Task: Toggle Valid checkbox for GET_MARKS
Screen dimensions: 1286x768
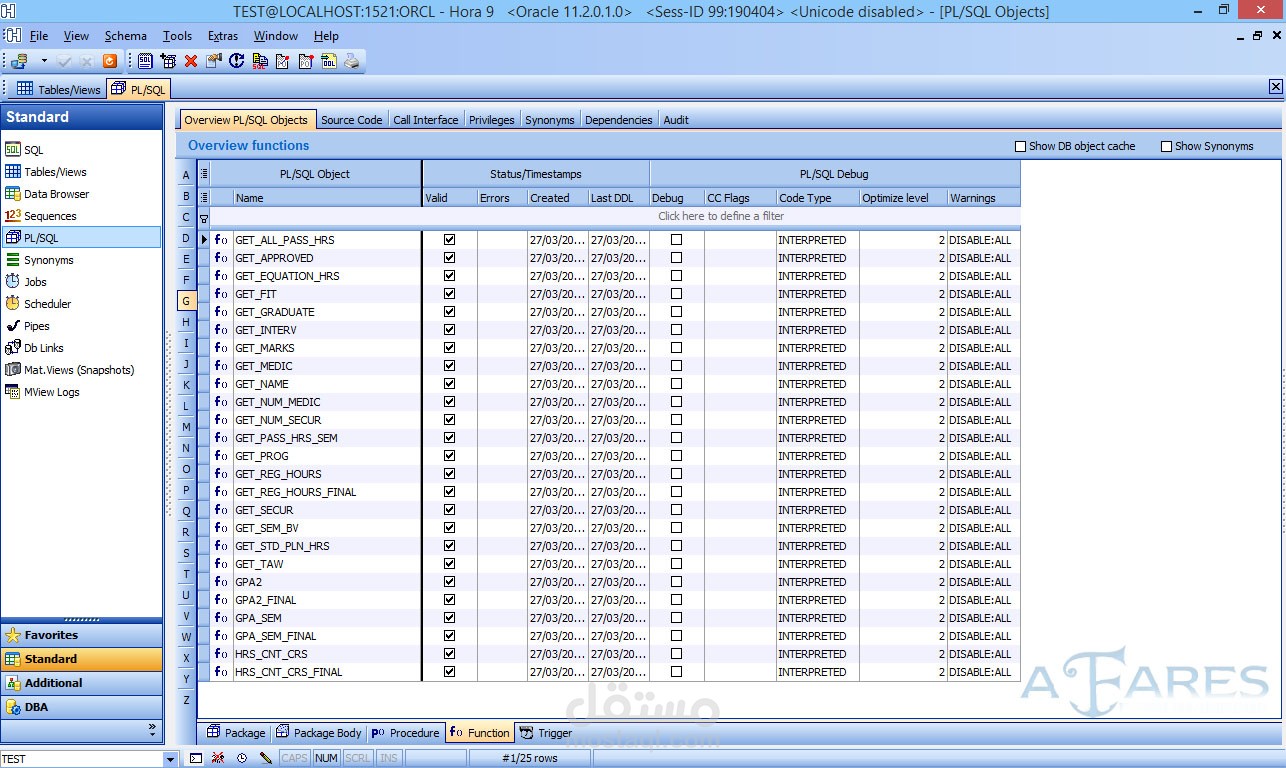Action: [x=450, y=348]
